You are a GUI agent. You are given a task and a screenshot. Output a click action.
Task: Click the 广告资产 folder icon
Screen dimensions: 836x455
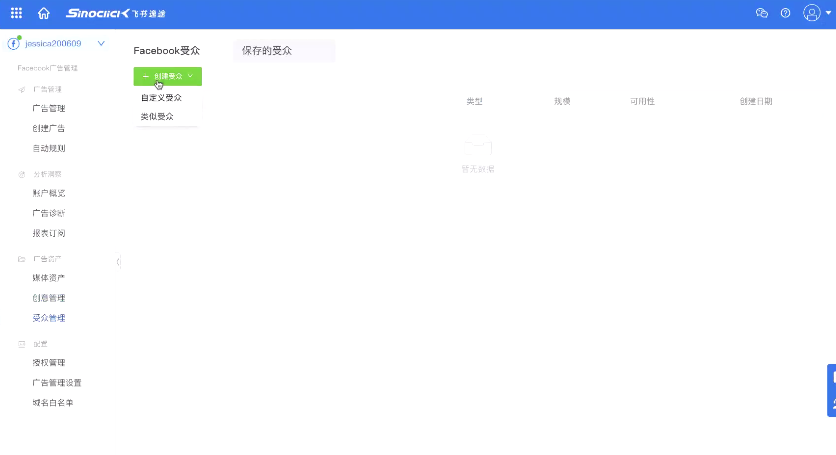tap(22, 259)
